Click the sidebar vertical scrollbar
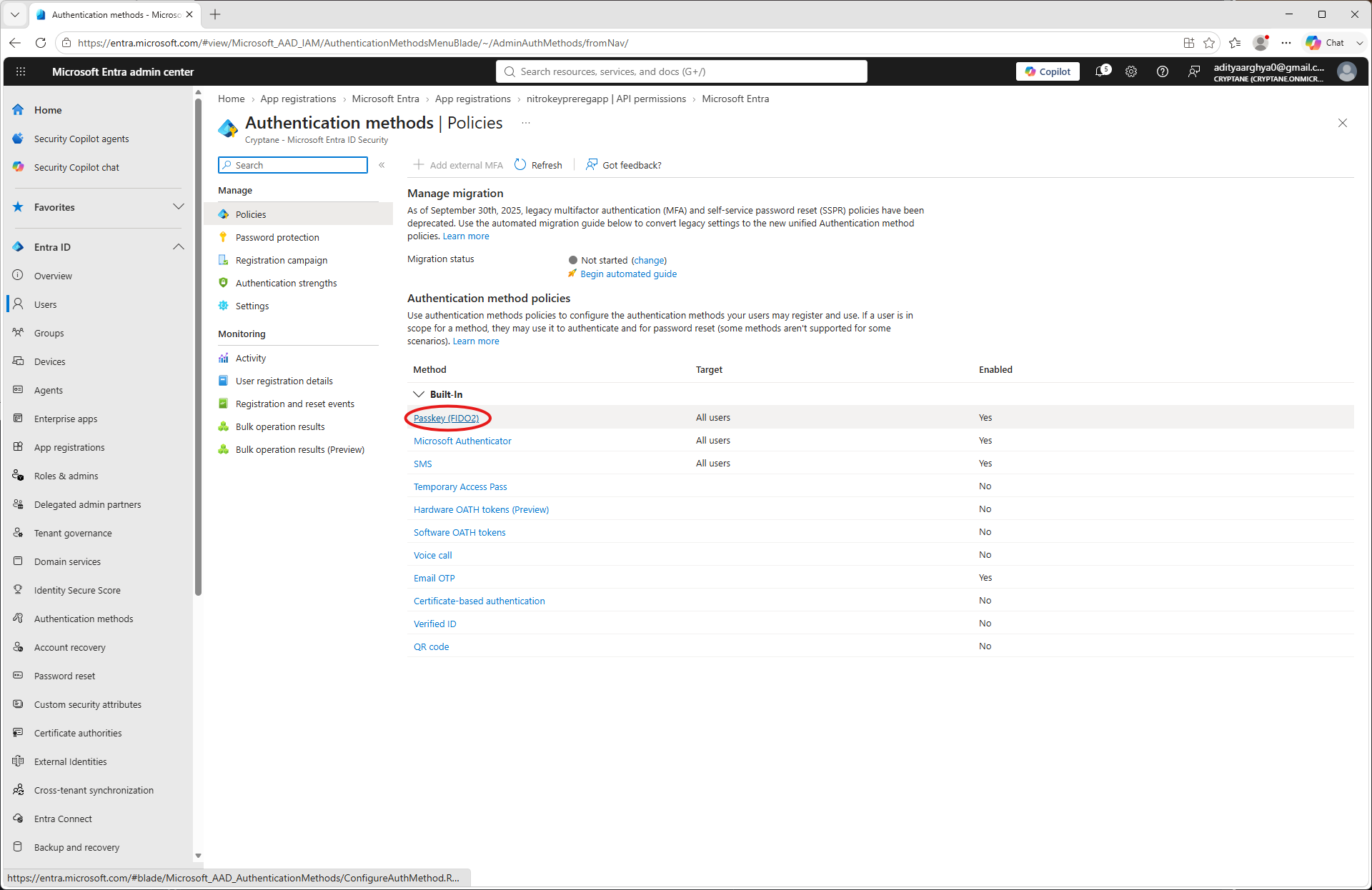 coord(198,346)
